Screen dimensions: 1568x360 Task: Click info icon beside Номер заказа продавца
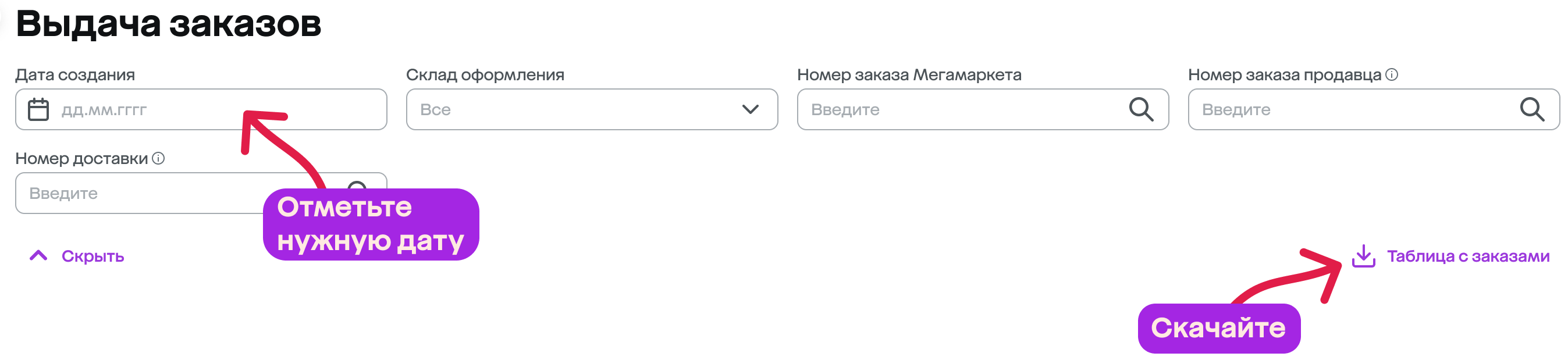1392,74
